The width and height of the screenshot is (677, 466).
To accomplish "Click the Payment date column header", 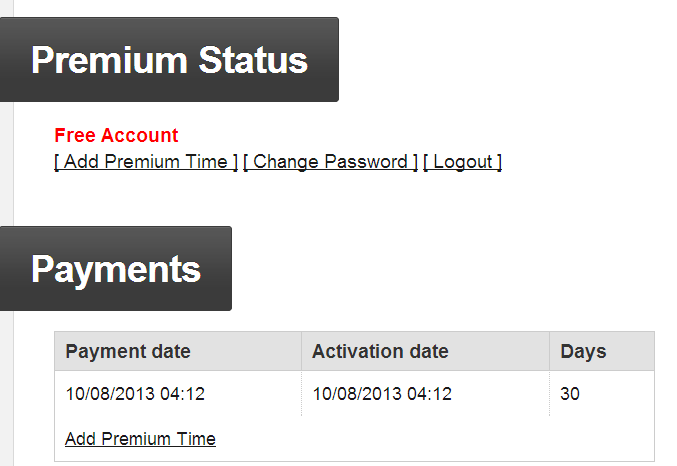I will point(128,352).
